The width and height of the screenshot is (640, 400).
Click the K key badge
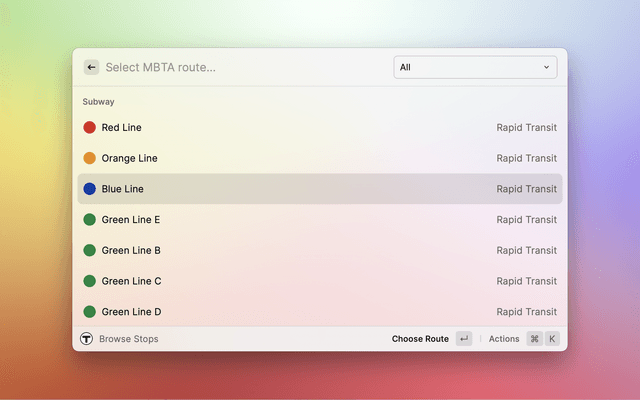[x=551, y=339]
